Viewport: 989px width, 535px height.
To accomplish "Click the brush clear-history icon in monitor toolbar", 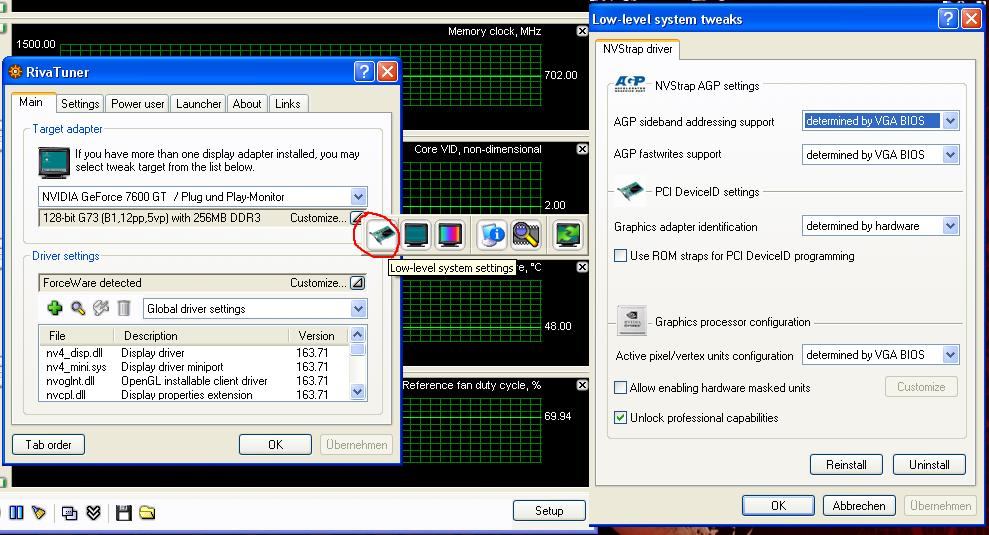I will click(x=39, y=512).
